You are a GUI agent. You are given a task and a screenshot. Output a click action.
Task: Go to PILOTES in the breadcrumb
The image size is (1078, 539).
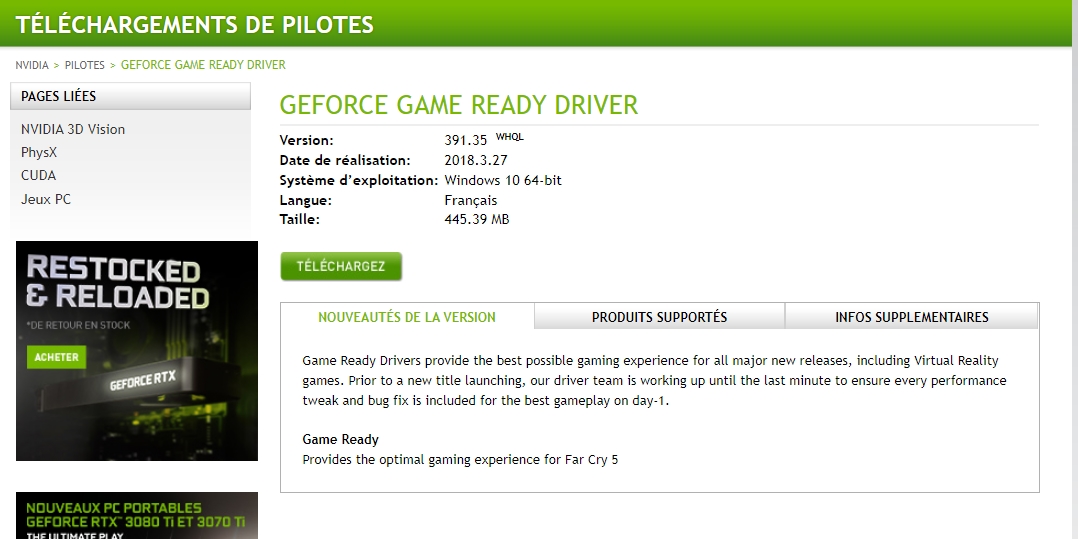tap(85, 65)
